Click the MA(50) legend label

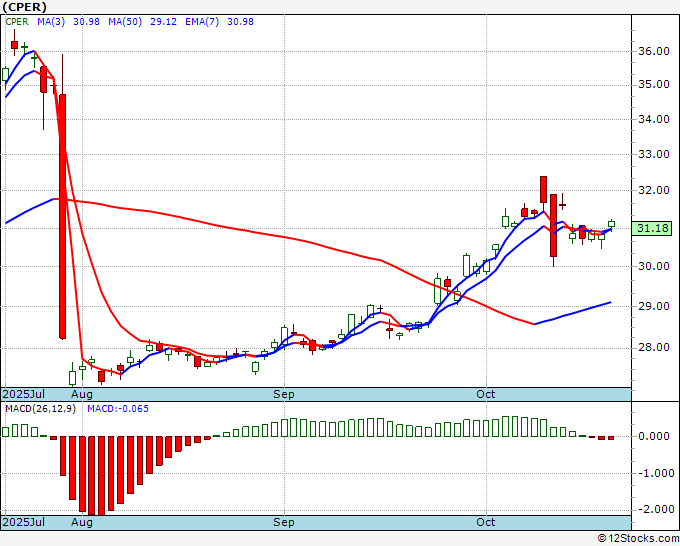click(x=125, y=22)
